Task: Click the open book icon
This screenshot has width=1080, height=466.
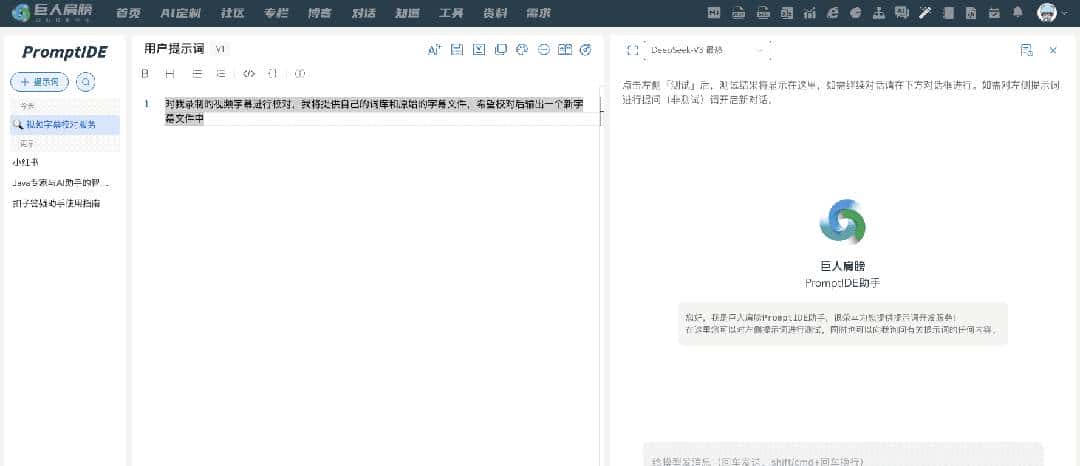Action: [x=565, y=50]
